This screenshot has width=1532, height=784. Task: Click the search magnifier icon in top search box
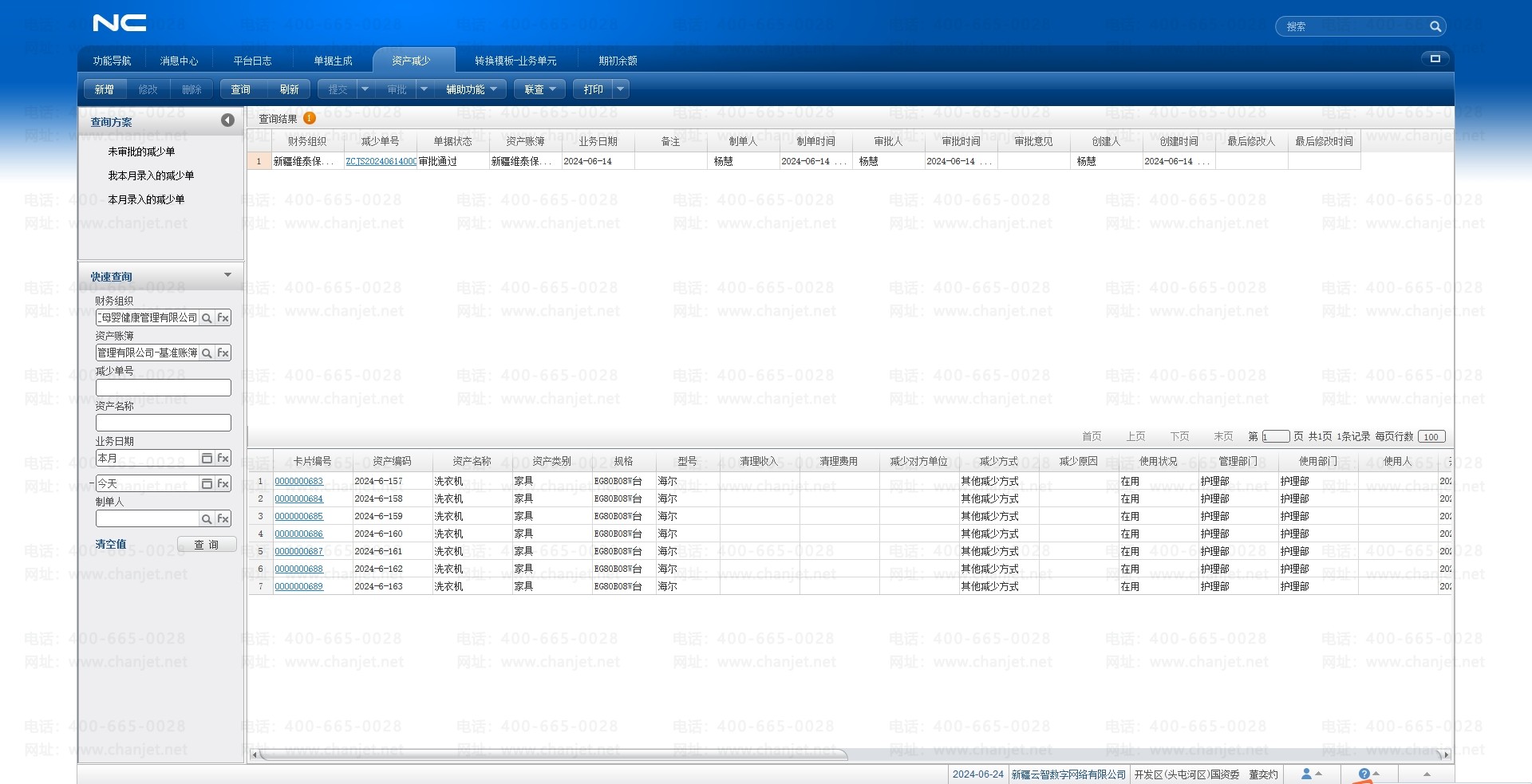(1435, 27)
